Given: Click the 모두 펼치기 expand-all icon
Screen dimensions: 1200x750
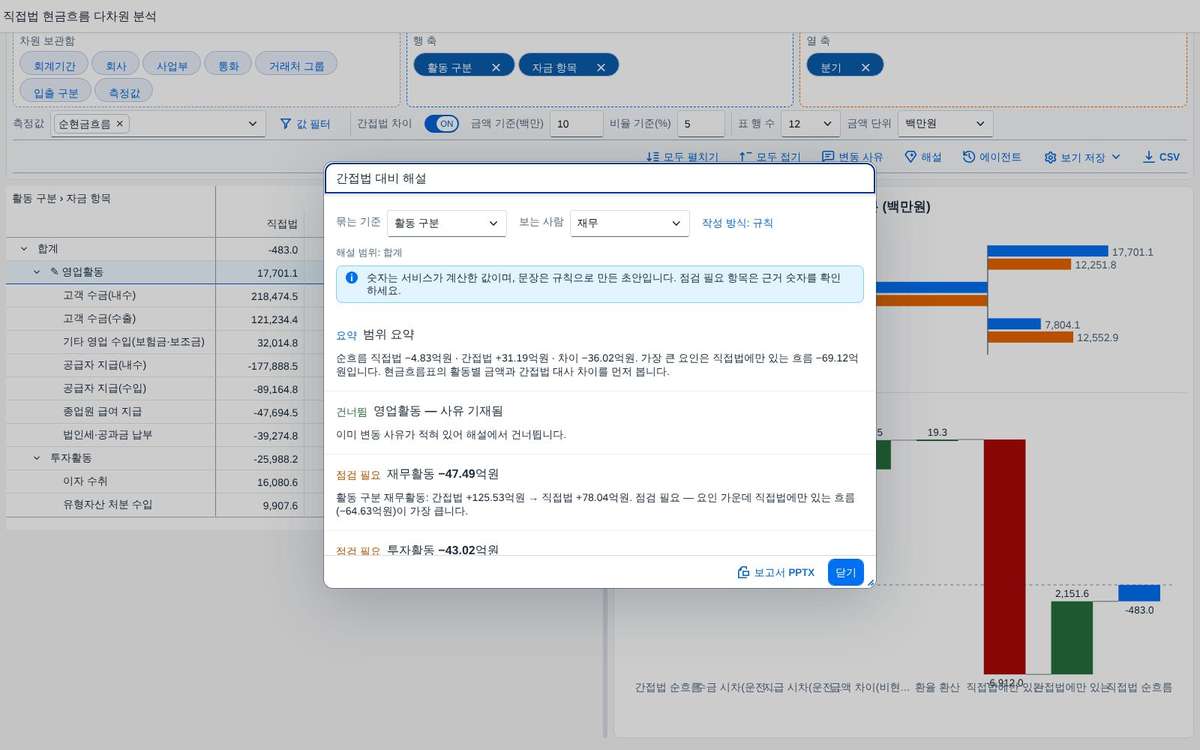Looking at the screenshot, I should 653,157.
